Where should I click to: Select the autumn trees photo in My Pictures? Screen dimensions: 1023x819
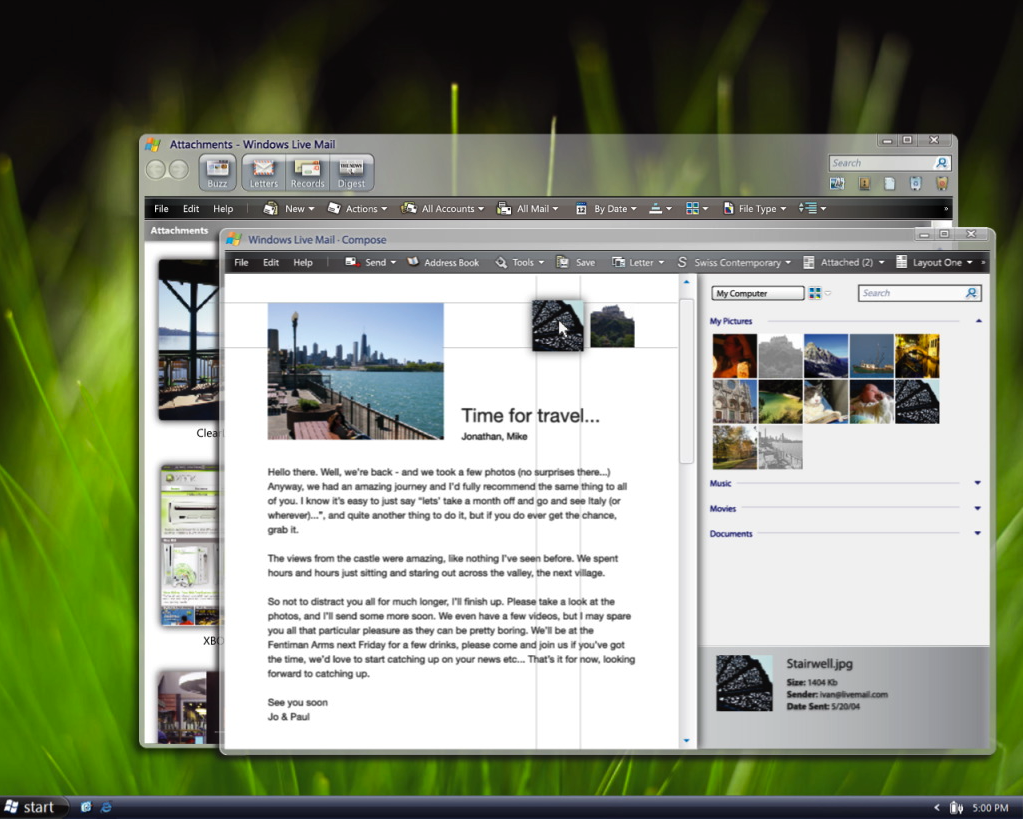pyautogui.click(x=735, y=448)
